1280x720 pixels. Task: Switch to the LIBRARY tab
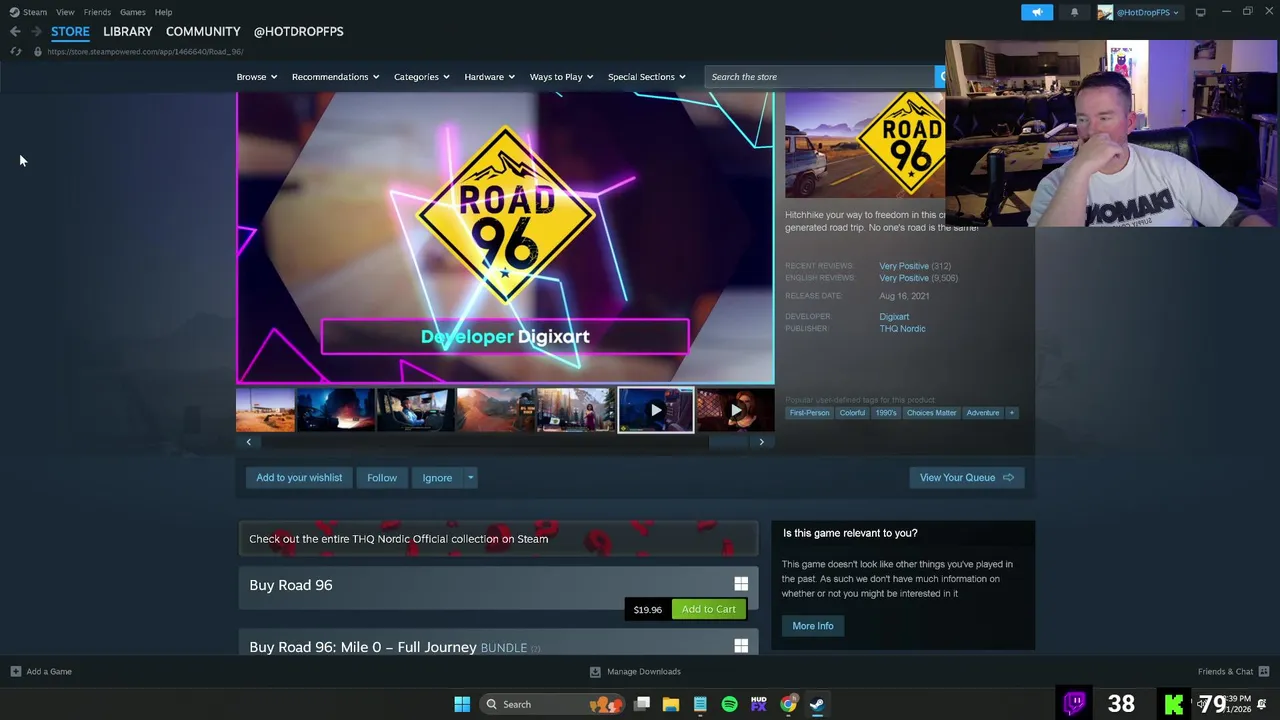128,31
